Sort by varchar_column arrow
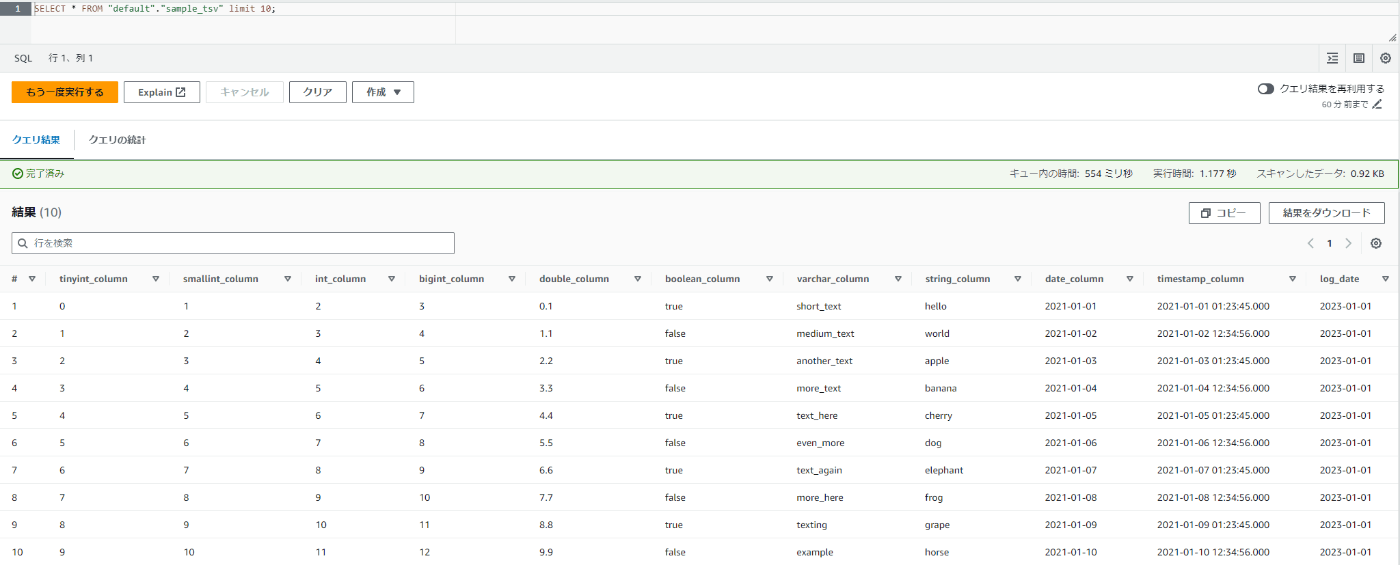This screenshot has width=1400, height=565. (897, 279)
